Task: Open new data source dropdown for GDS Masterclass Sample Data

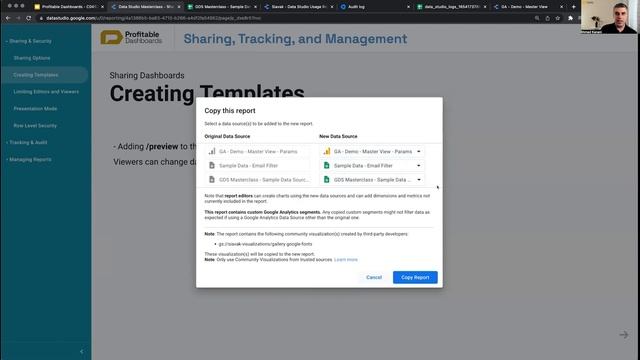Action: pyautogui.click(x=419, y=180)
